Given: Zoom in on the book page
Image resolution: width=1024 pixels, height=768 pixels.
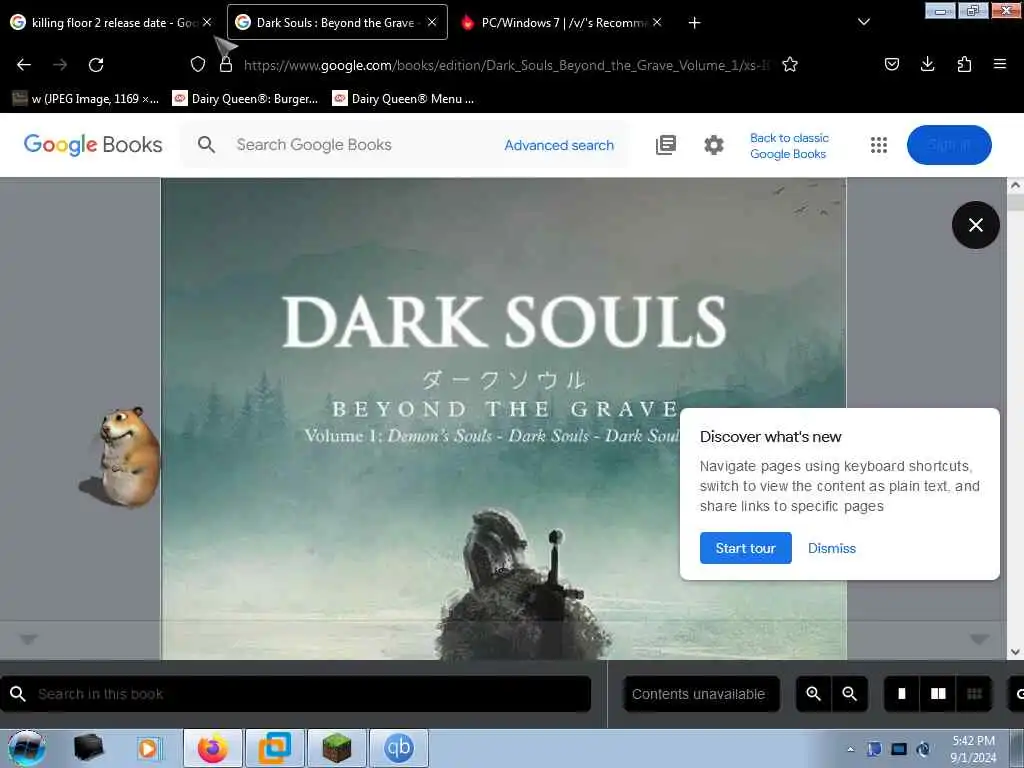Looking at the screenshot, I should click(x=813, y=694).
